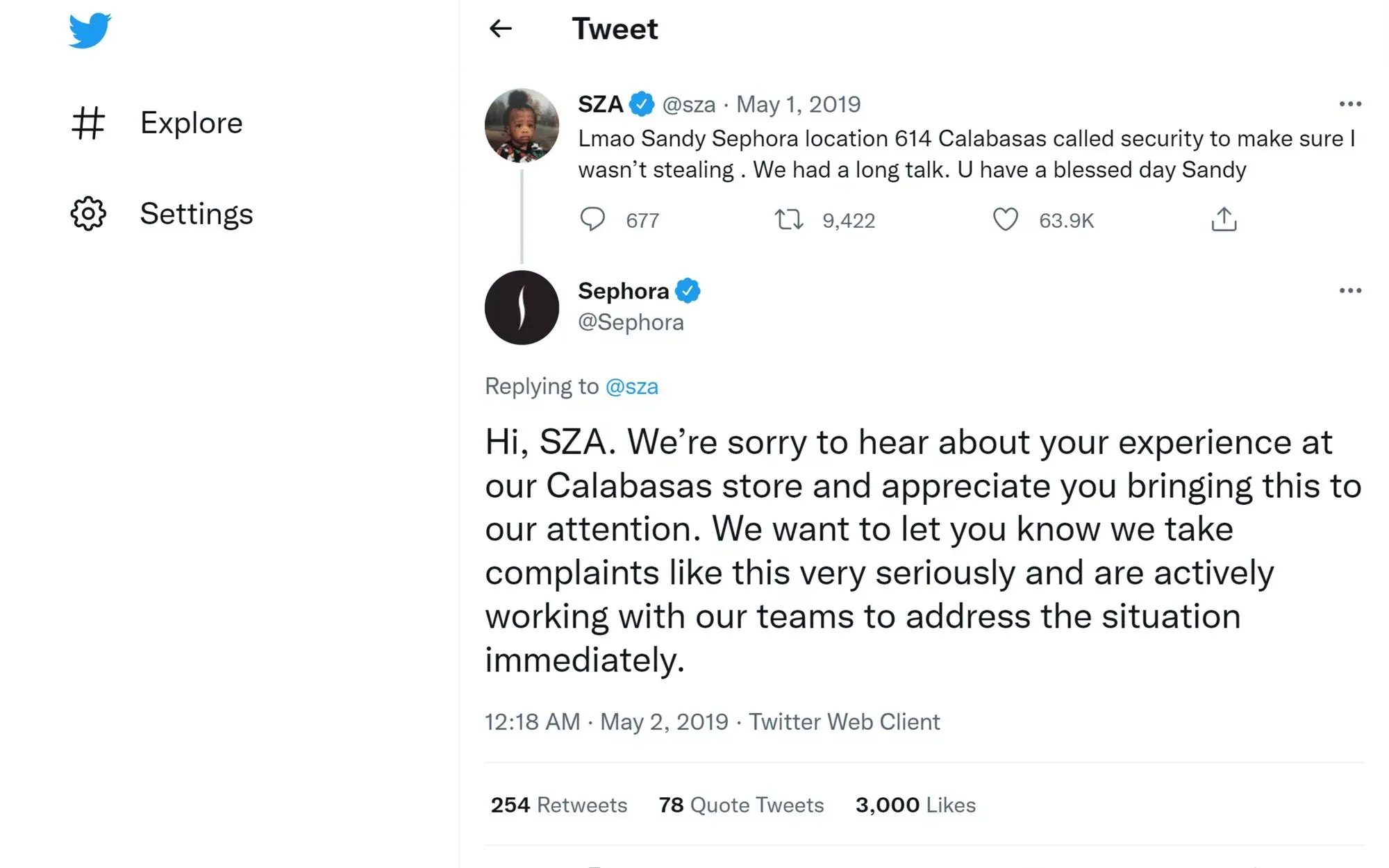Click the Twitter bird logo
This screenshot has width=1389, height=868.
90,31
